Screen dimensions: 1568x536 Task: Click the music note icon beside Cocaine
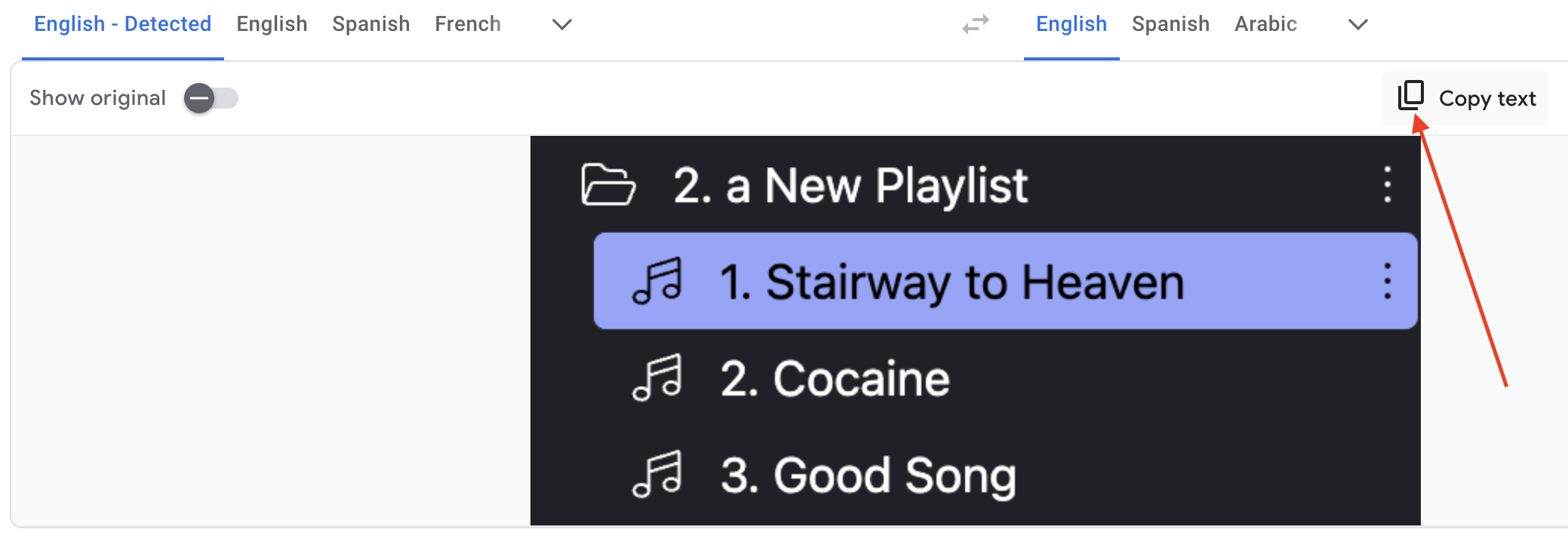click(657, 377)
